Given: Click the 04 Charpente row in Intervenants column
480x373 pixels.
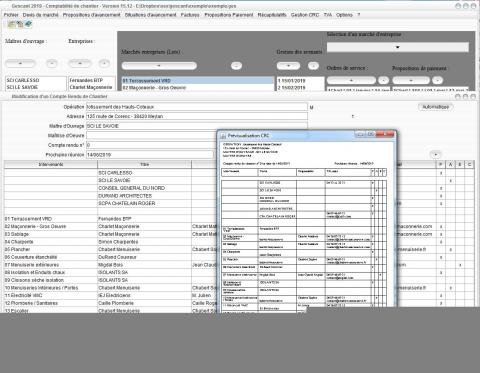Looking at the screenshot, I should (51, 242).
